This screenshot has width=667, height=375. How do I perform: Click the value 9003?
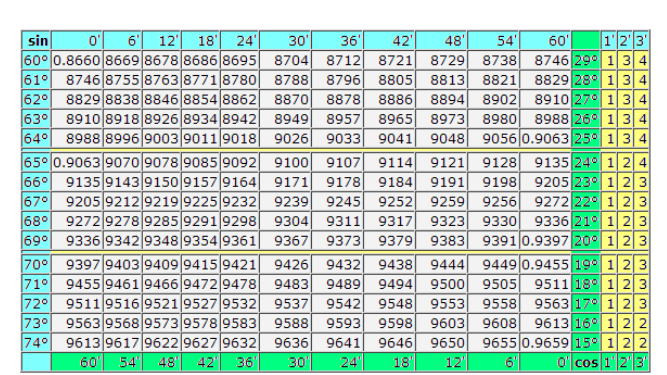tap(162, 139)
